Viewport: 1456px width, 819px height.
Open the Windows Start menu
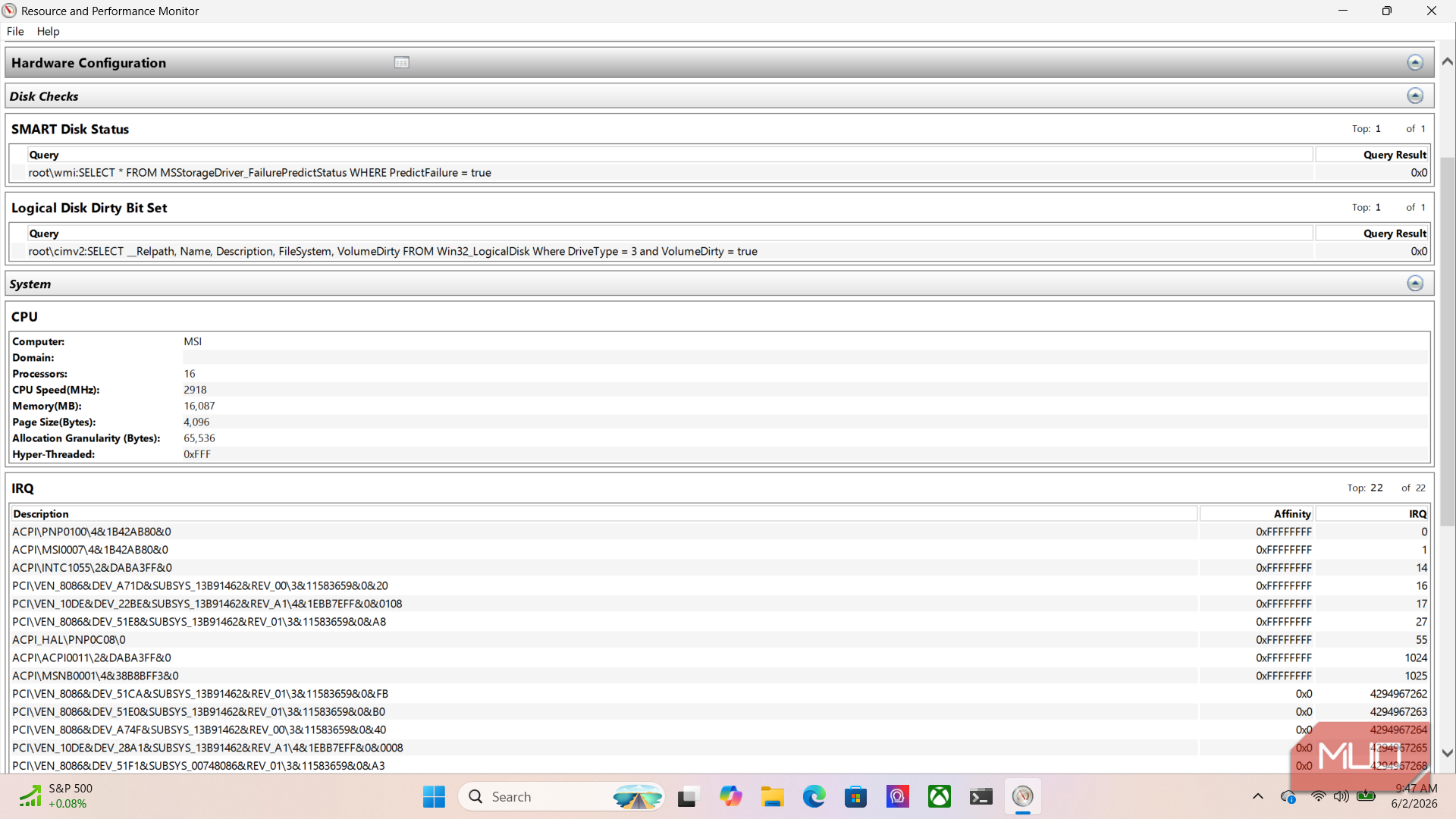click(435, 797)
